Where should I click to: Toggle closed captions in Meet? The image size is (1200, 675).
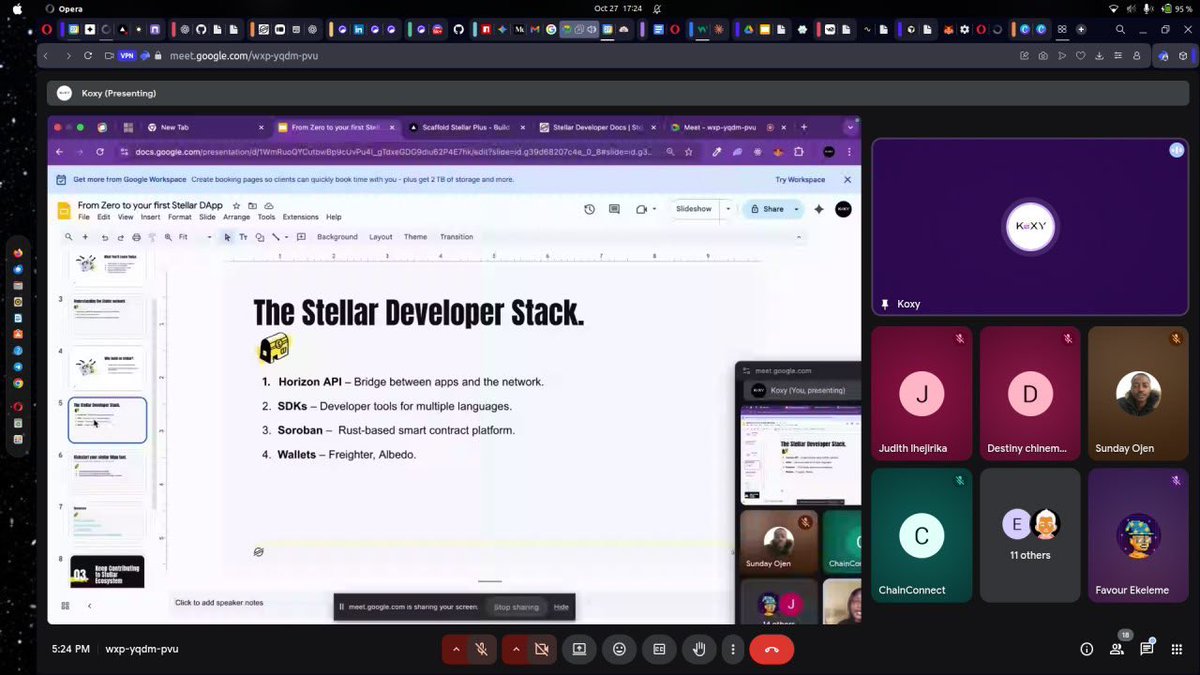pos(659,649)
